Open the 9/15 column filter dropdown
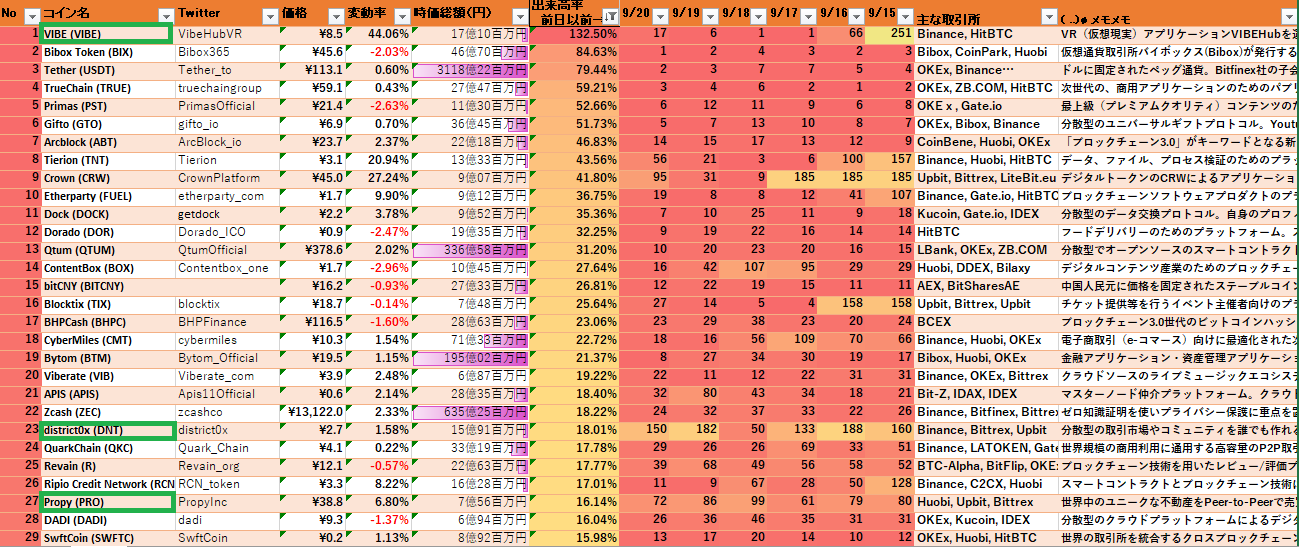Viewport: 1299px width, 547px height. tap(905, 16)
